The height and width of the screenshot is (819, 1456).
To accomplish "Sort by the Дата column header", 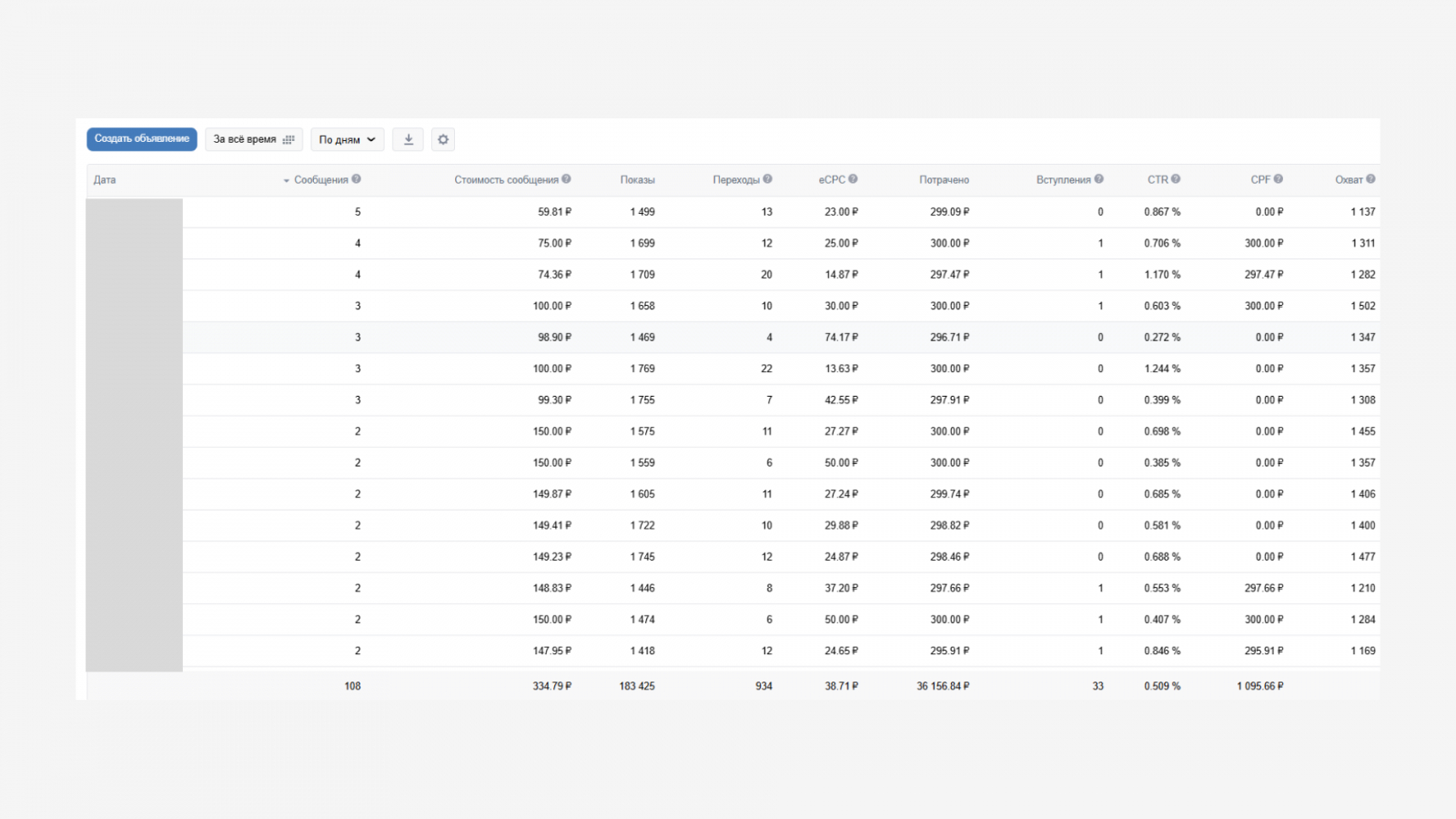I will 105,180.
